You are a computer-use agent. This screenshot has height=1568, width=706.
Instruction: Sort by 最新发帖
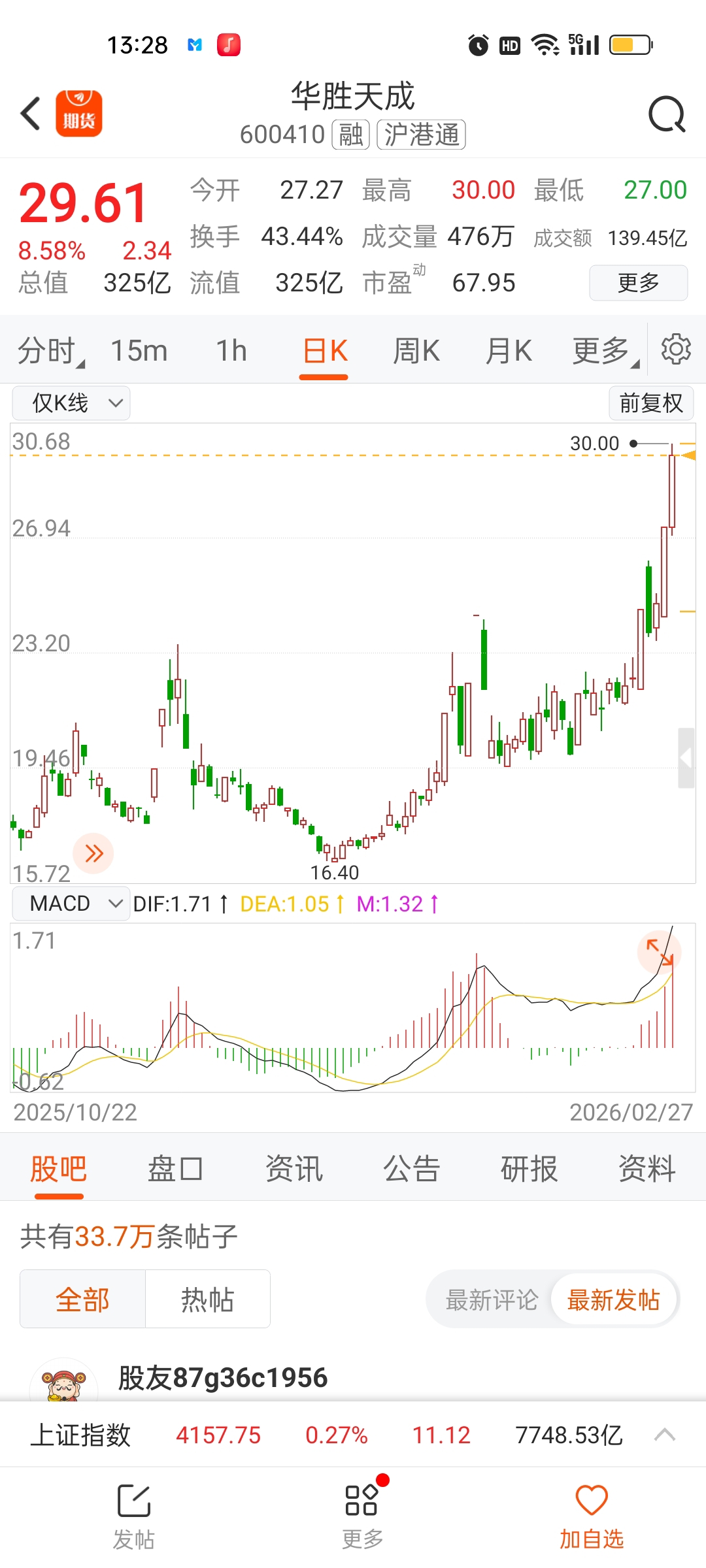(613, 1299)
